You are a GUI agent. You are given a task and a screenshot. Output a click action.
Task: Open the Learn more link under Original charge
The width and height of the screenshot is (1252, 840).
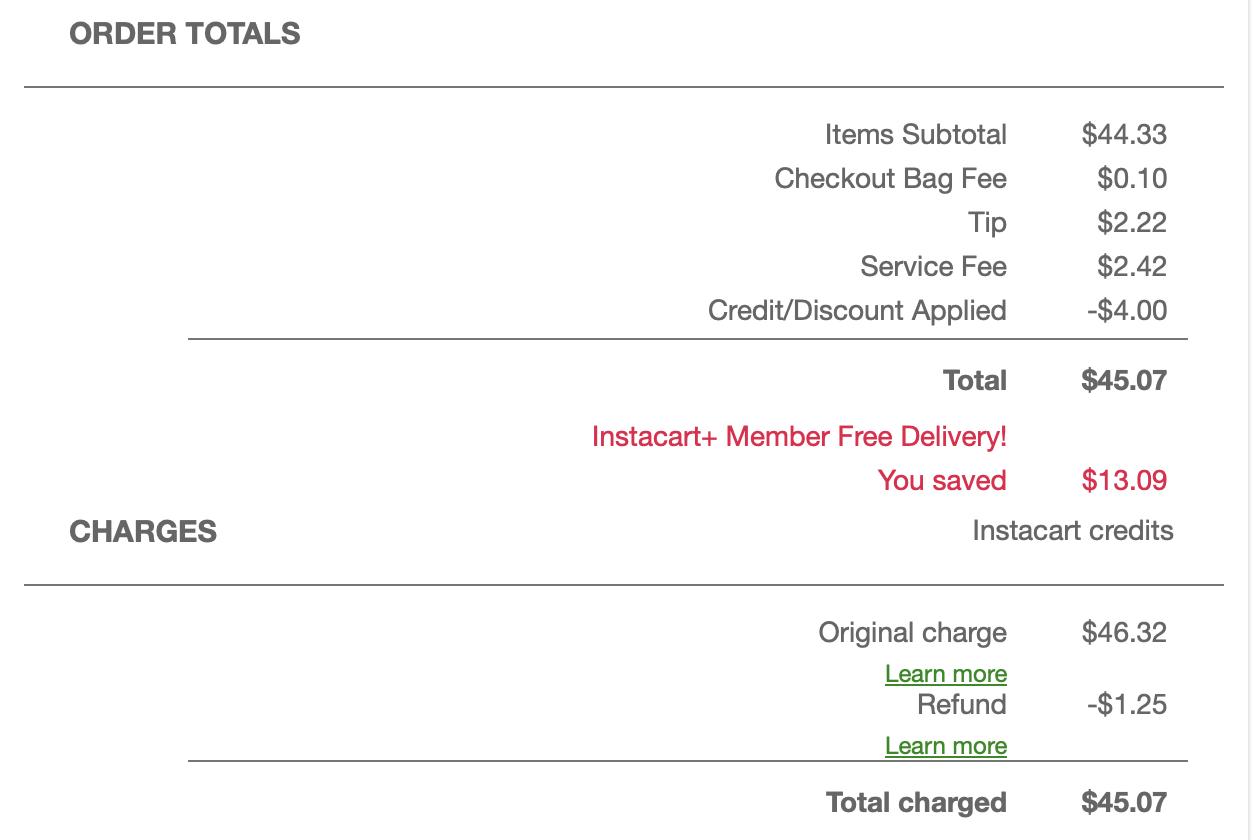(x=945, y=674)
